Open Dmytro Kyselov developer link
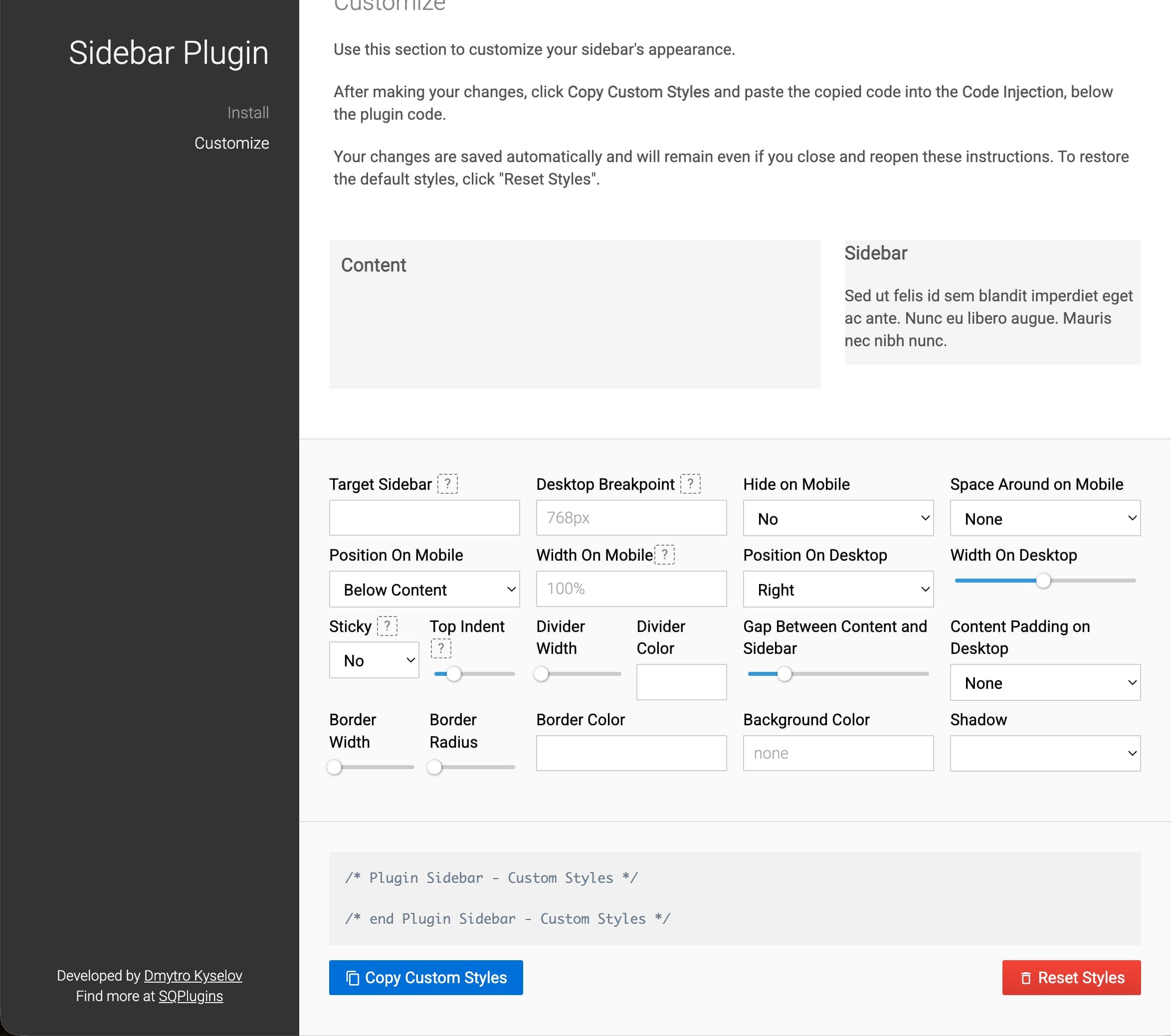The image size is (1171, 1036). coord(193,975)
